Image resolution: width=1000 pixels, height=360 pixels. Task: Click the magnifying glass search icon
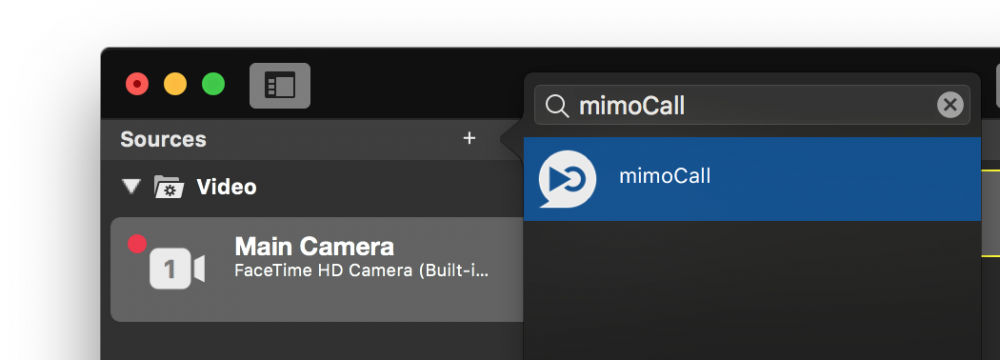pos(557,105)
